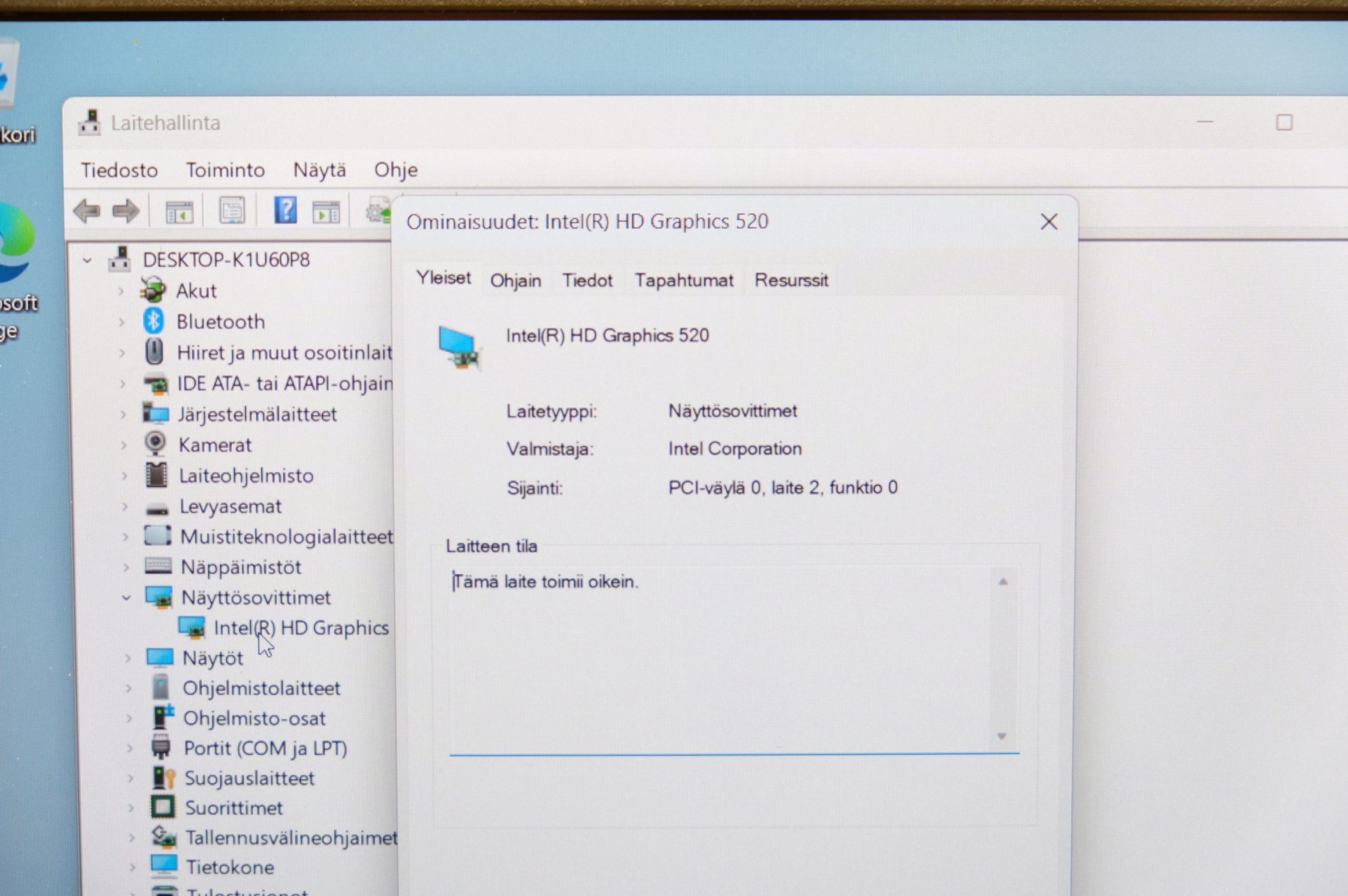This screenshot has width=1348, height=896.
Task: Click the Suojauslaitteet security key icon
Action: pos(164,778)
